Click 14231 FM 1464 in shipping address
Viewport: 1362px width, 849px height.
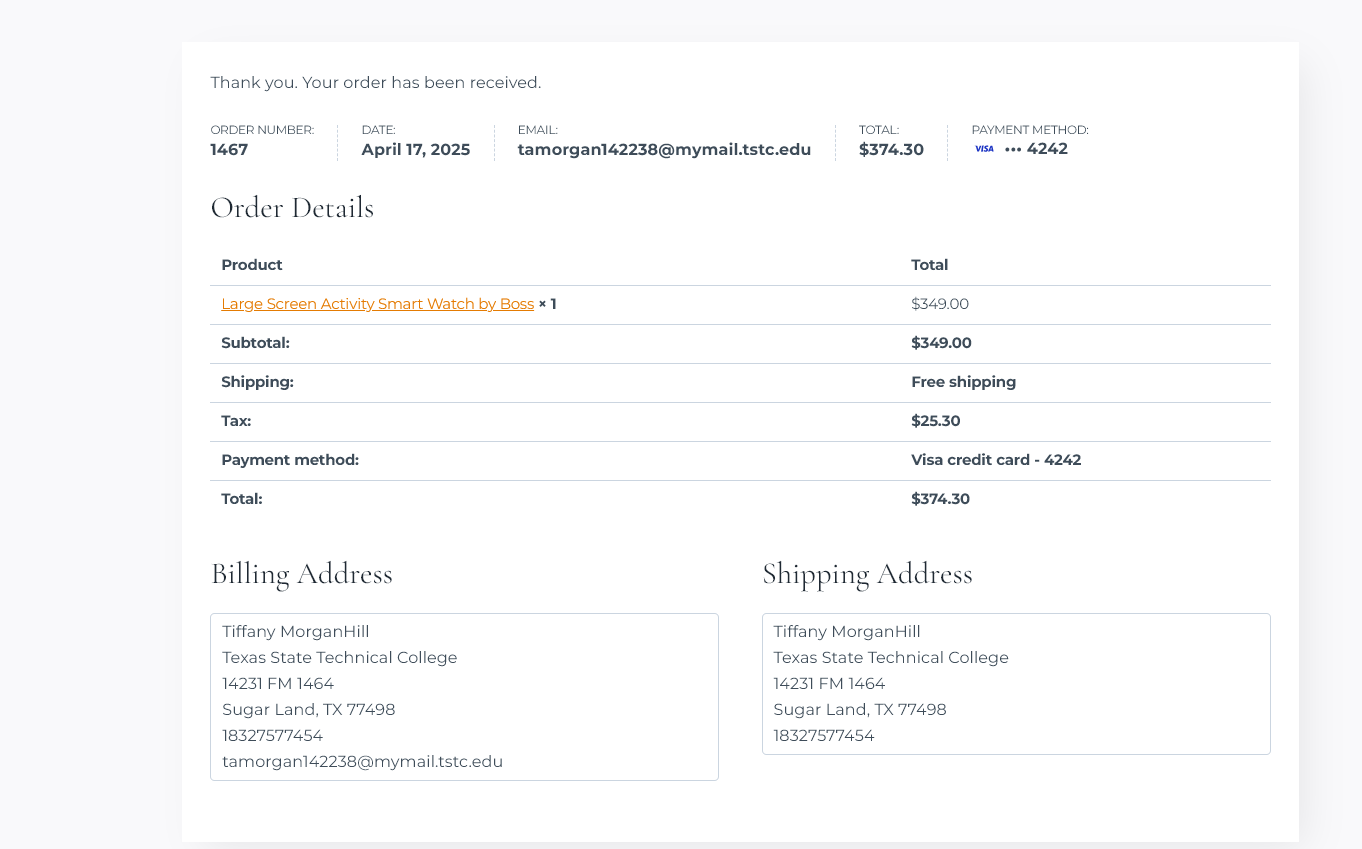[829, 684]
